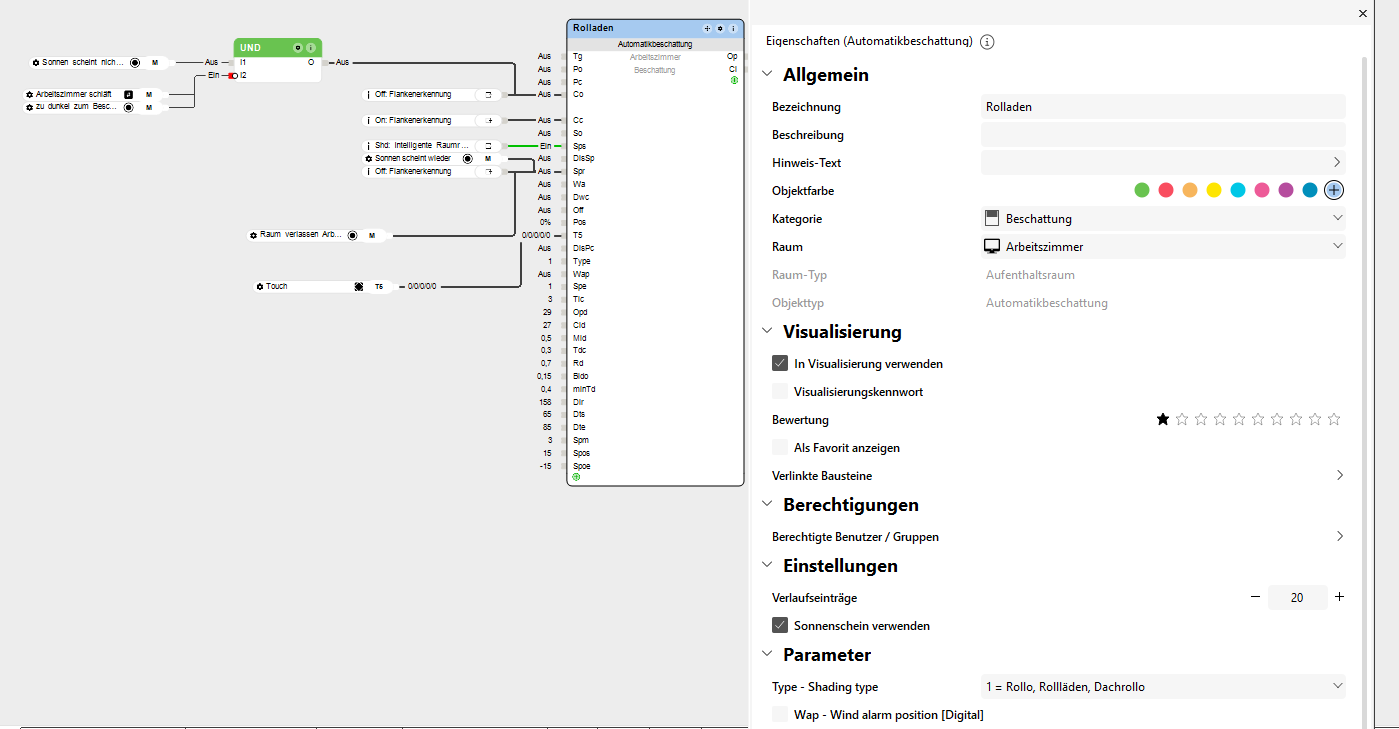Screen dimensions: 1399x729
Task: Click the info icon of the 'On: Flankenerkennung' node
Action: (x=369, y=120)
